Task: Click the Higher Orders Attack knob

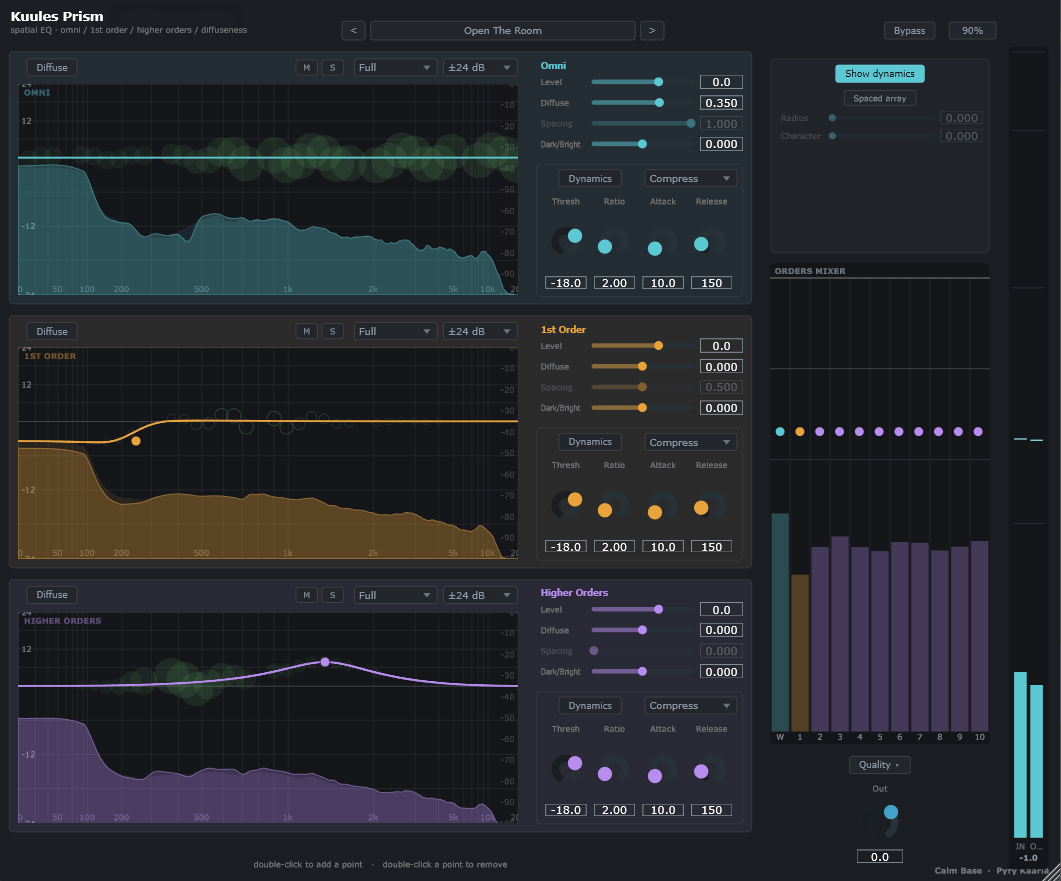Action: click(662, 769)
